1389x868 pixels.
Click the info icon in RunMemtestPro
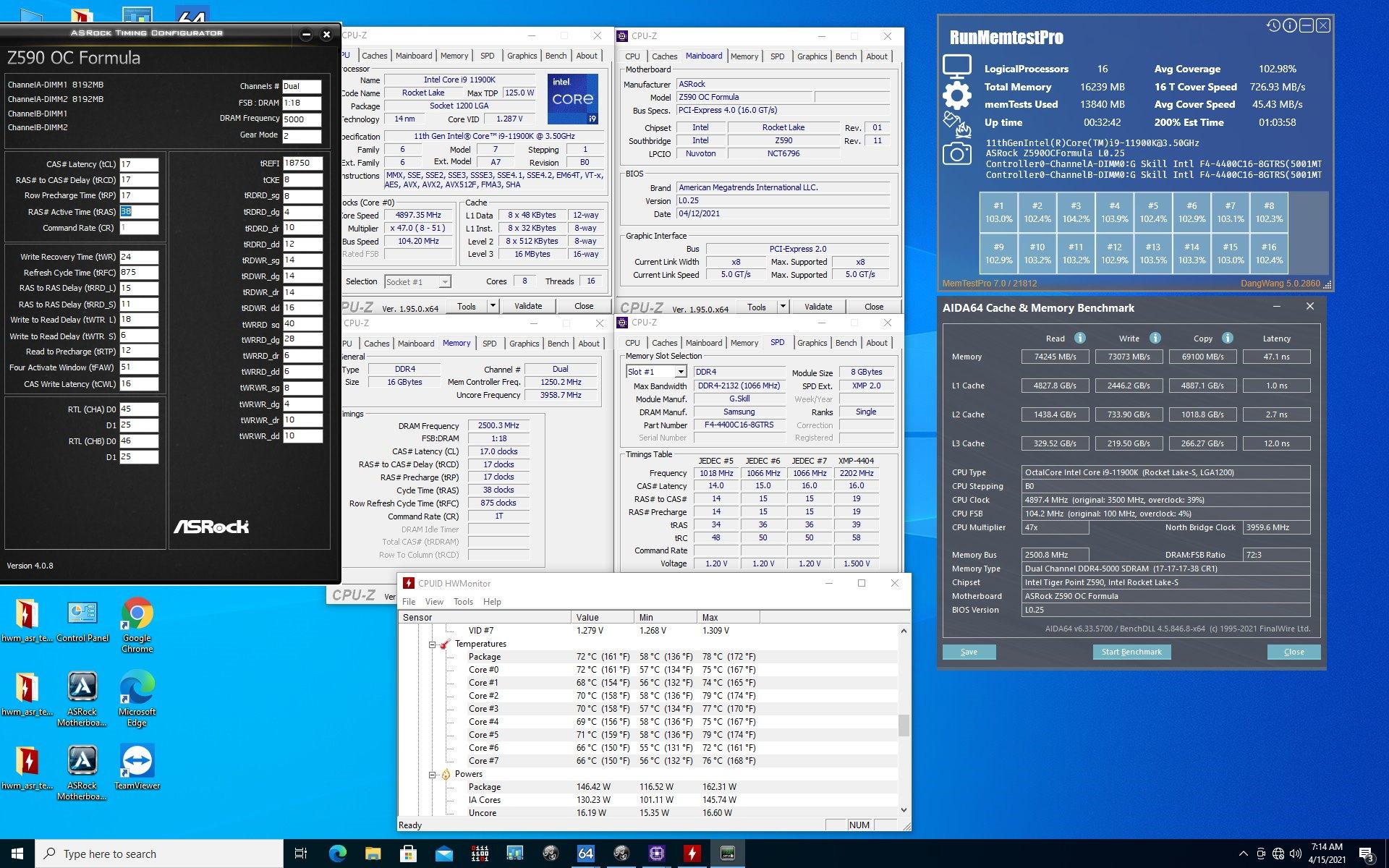(1290, 25)
